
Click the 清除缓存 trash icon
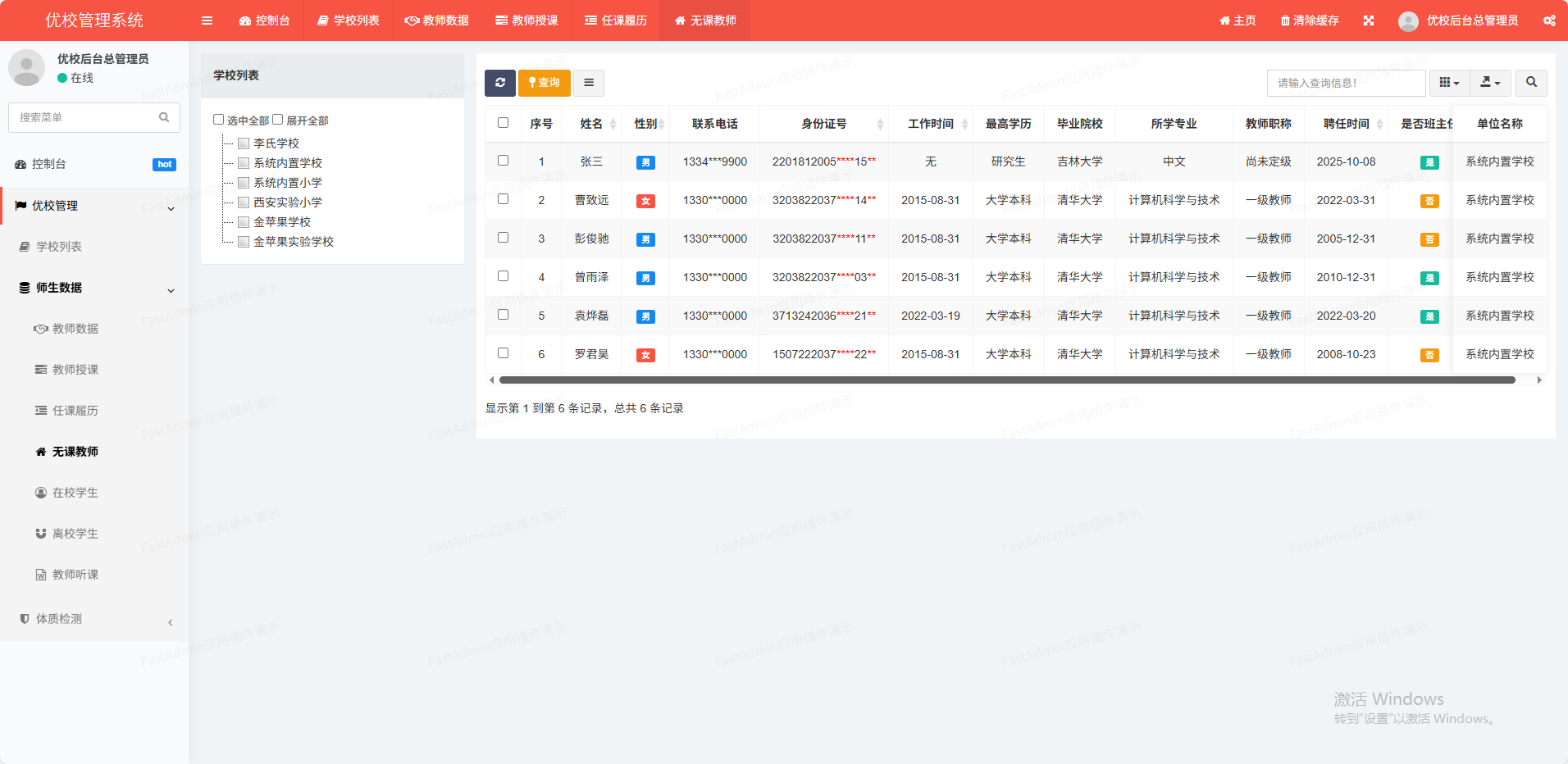coord(1285,20)
